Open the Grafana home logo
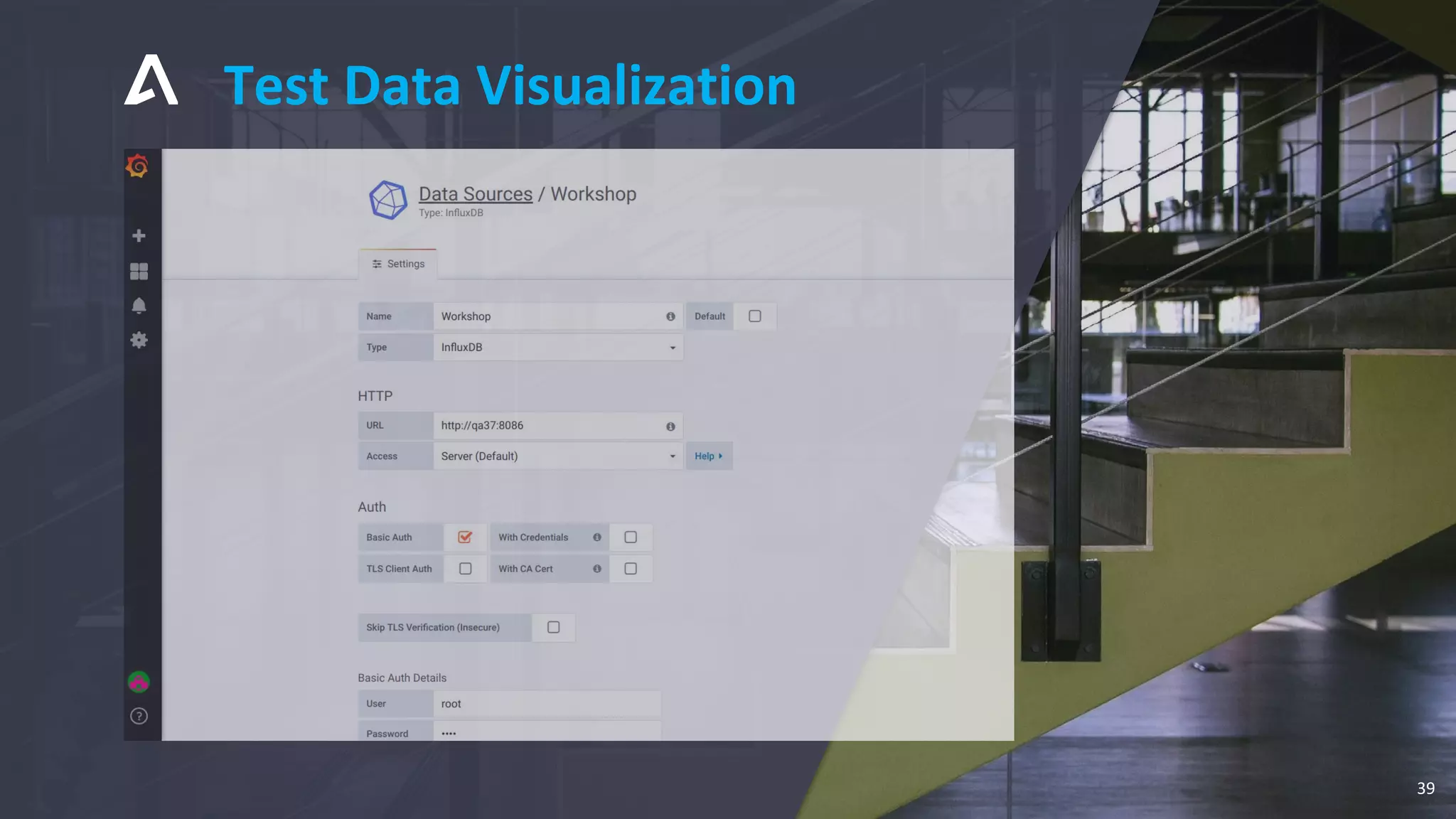The width and height of the screenshot is (1456, 819). pos(138,166)
